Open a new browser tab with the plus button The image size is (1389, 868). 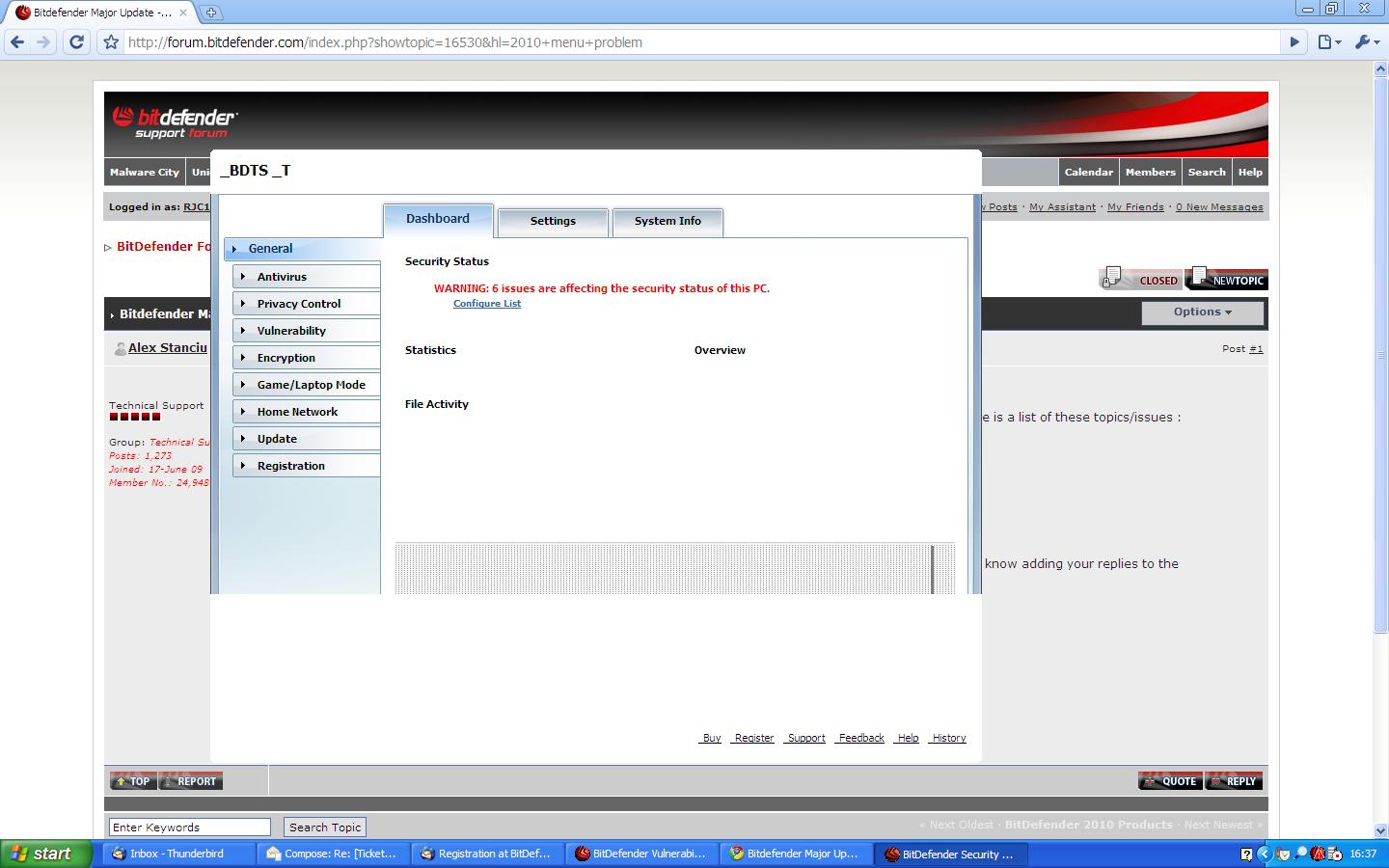click(x=210, y=13)
